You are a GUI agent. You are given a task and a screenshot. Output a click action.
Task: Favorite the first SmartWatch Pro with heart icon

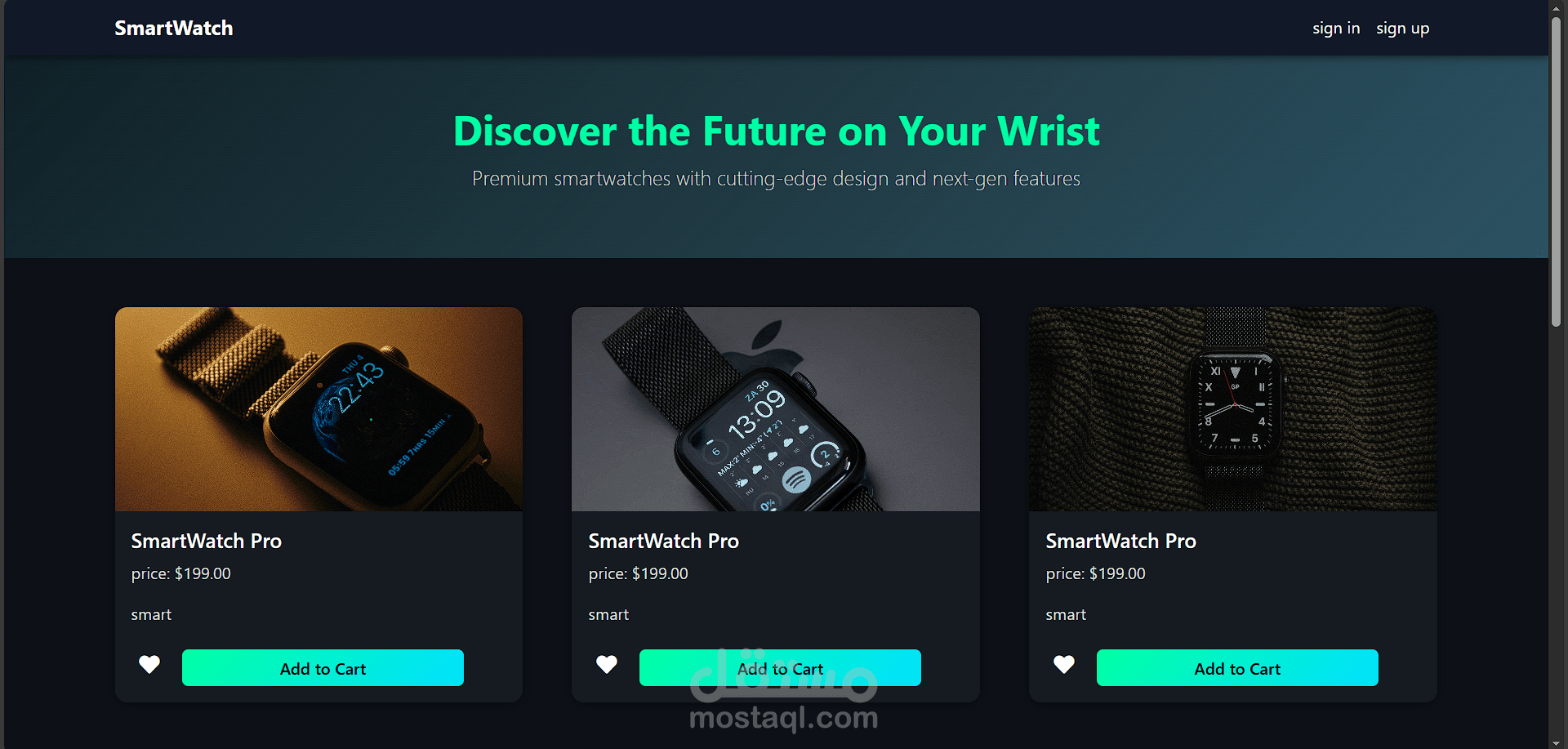tap(149, 665)
